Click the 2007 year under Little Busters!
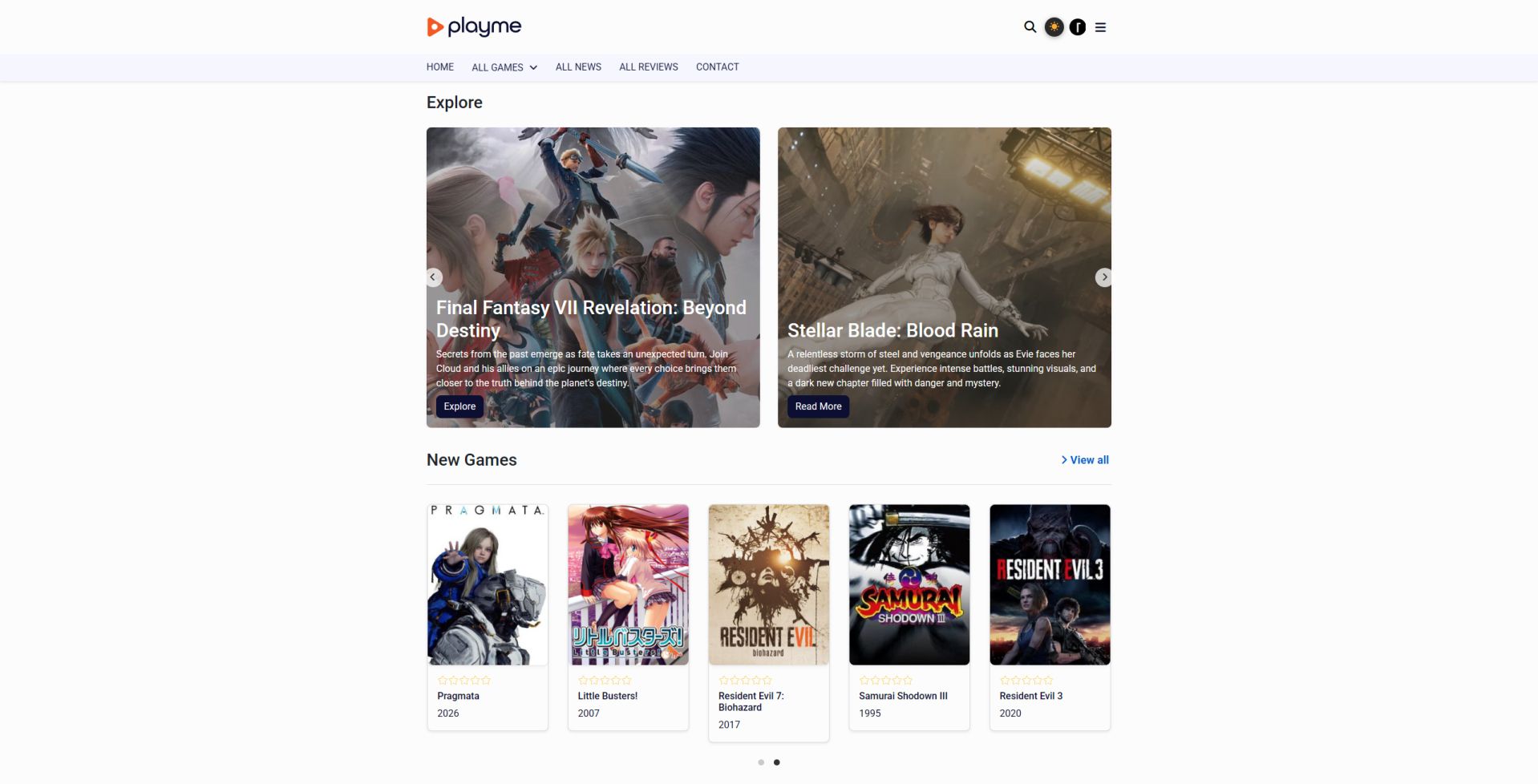Screen dimensions: 1538x784 click(x=589, y=713)
